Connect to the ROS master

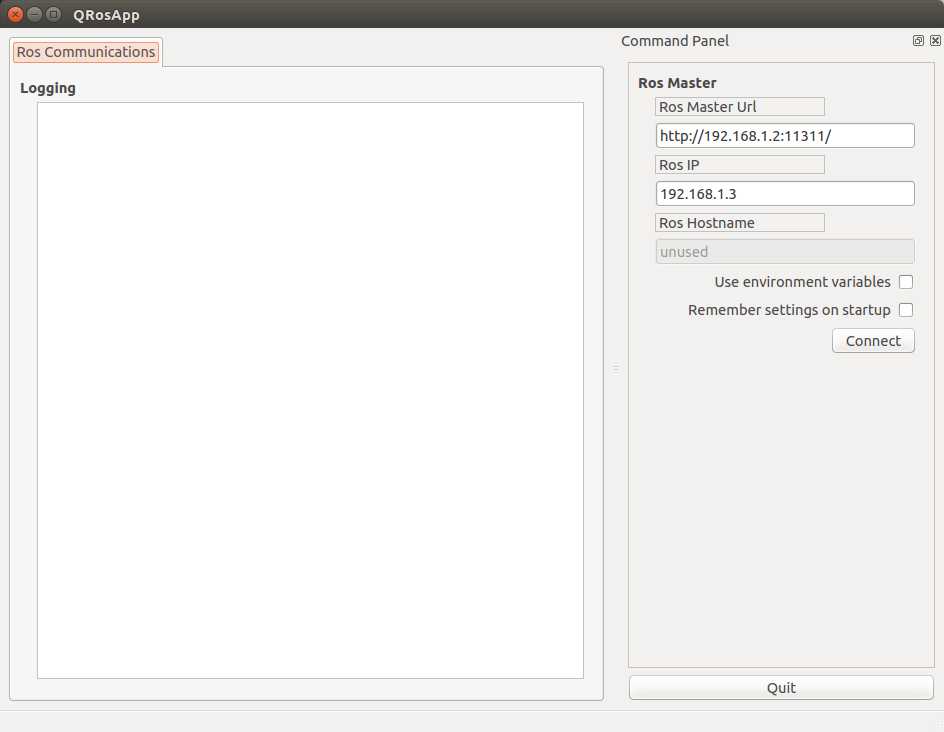tap(873, 341)
